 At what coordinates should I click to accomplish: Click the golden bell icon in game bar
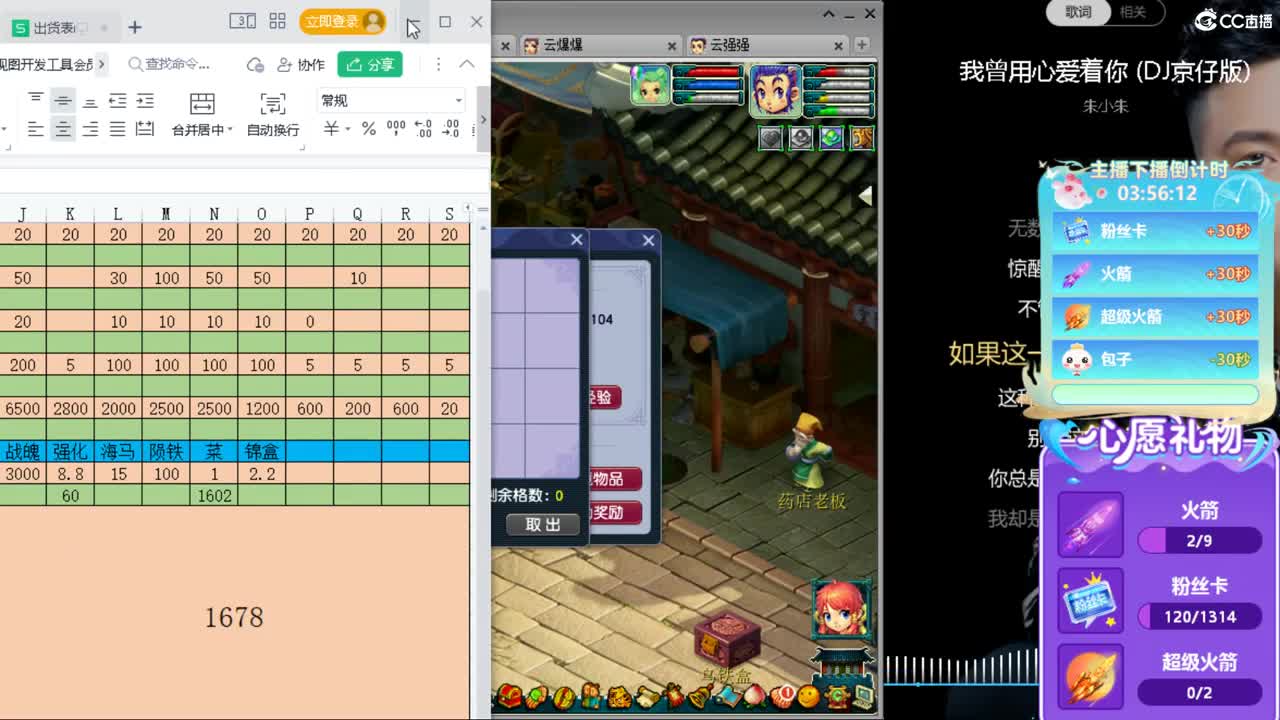coord(700,696)
